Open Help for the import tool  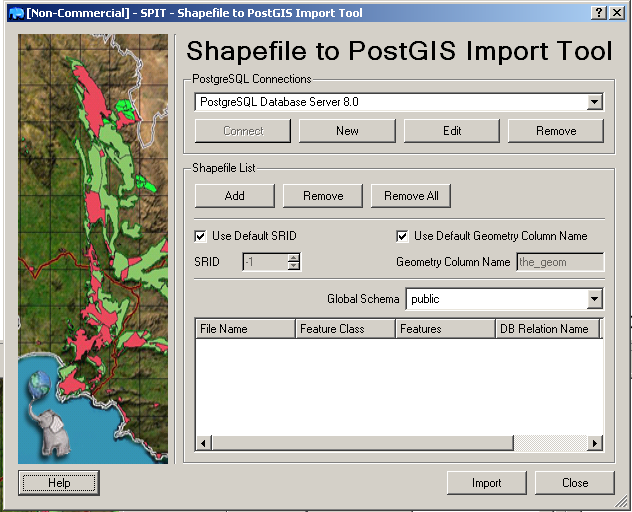click(x=59, y=483)
